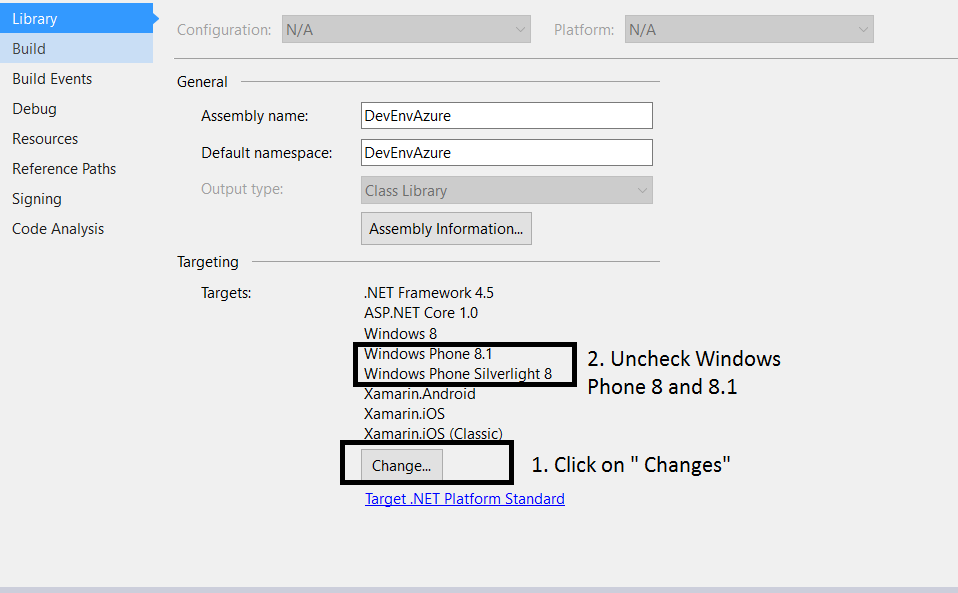Expand the Output type combo box
The image size is (958, 593).
506,191
